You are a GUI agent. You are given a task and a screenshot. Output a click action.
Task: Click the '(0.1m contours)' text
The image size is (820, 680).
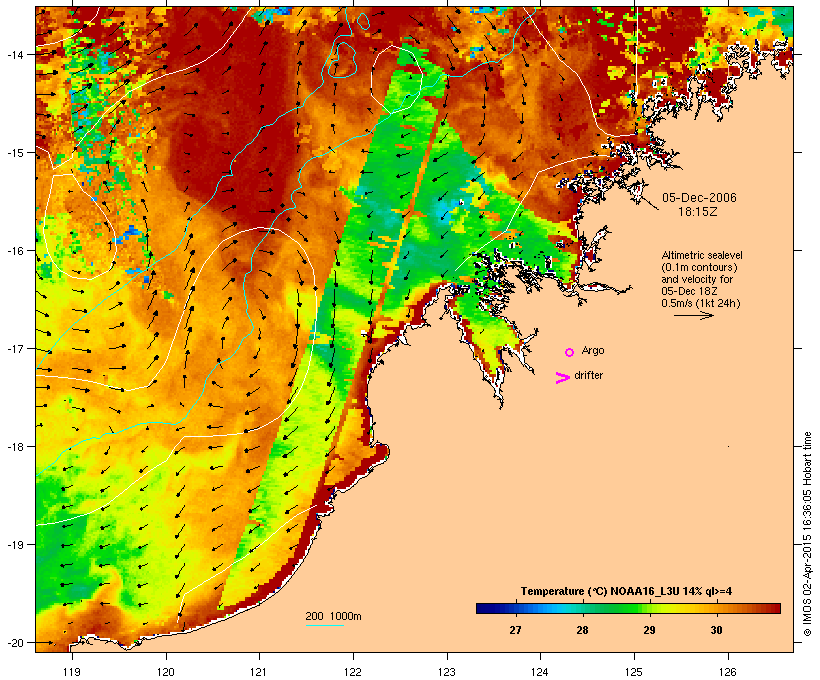tap(699, 267)
